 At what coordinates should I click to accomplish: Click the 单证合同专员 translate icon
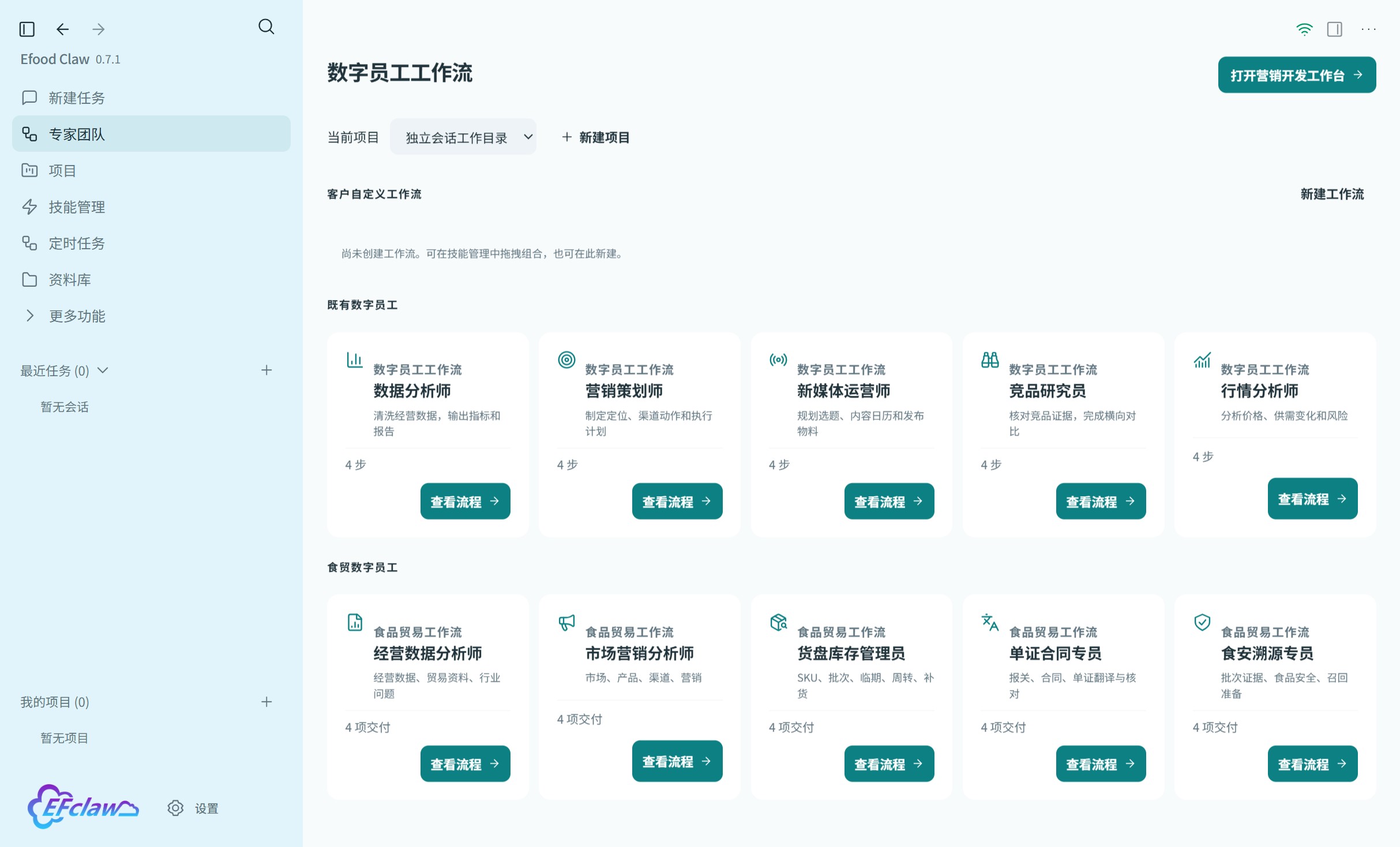(990, 622)
